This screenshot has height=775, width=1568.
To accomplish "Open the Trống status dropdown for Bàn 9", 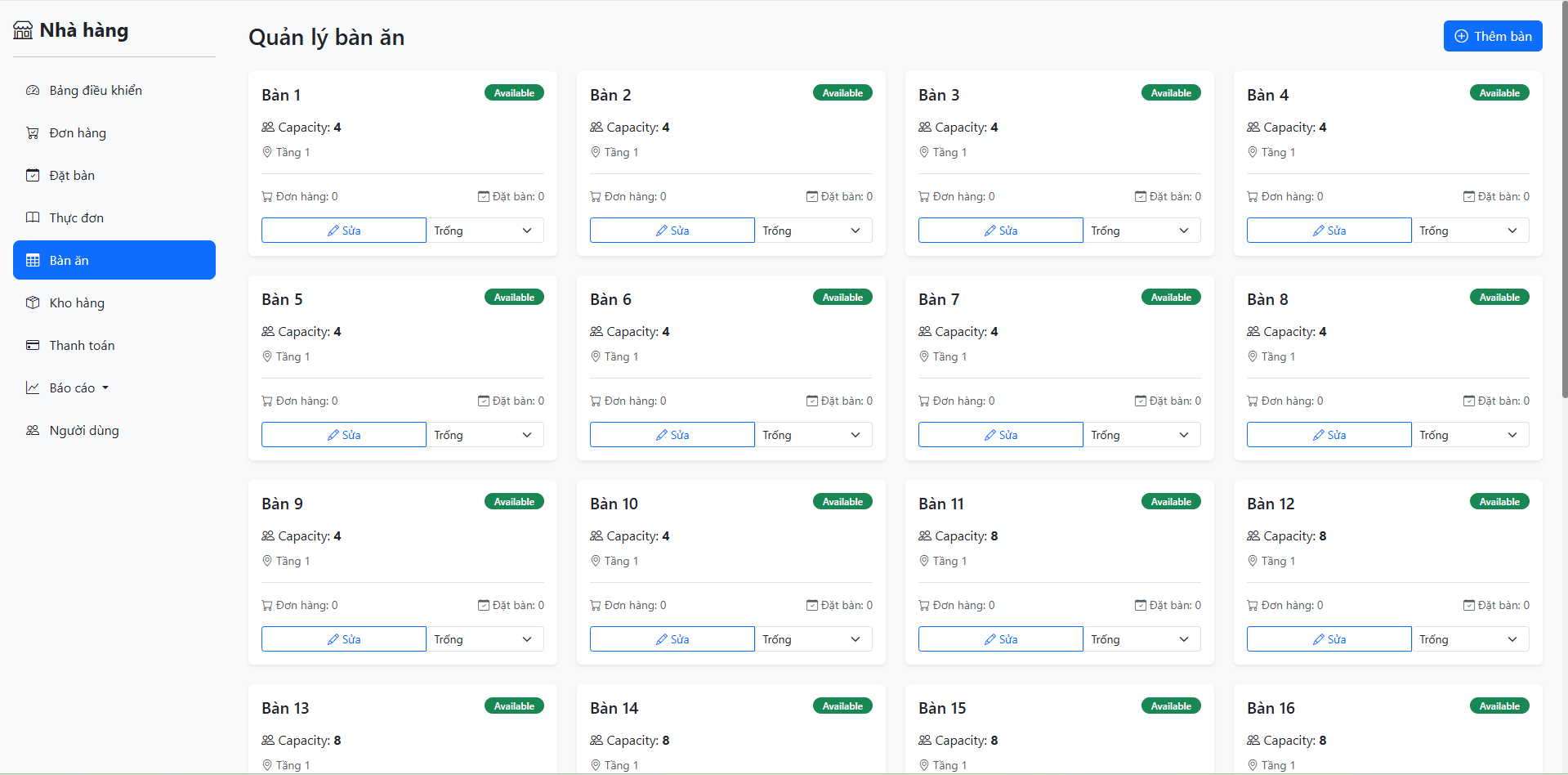I will (485, 639).
